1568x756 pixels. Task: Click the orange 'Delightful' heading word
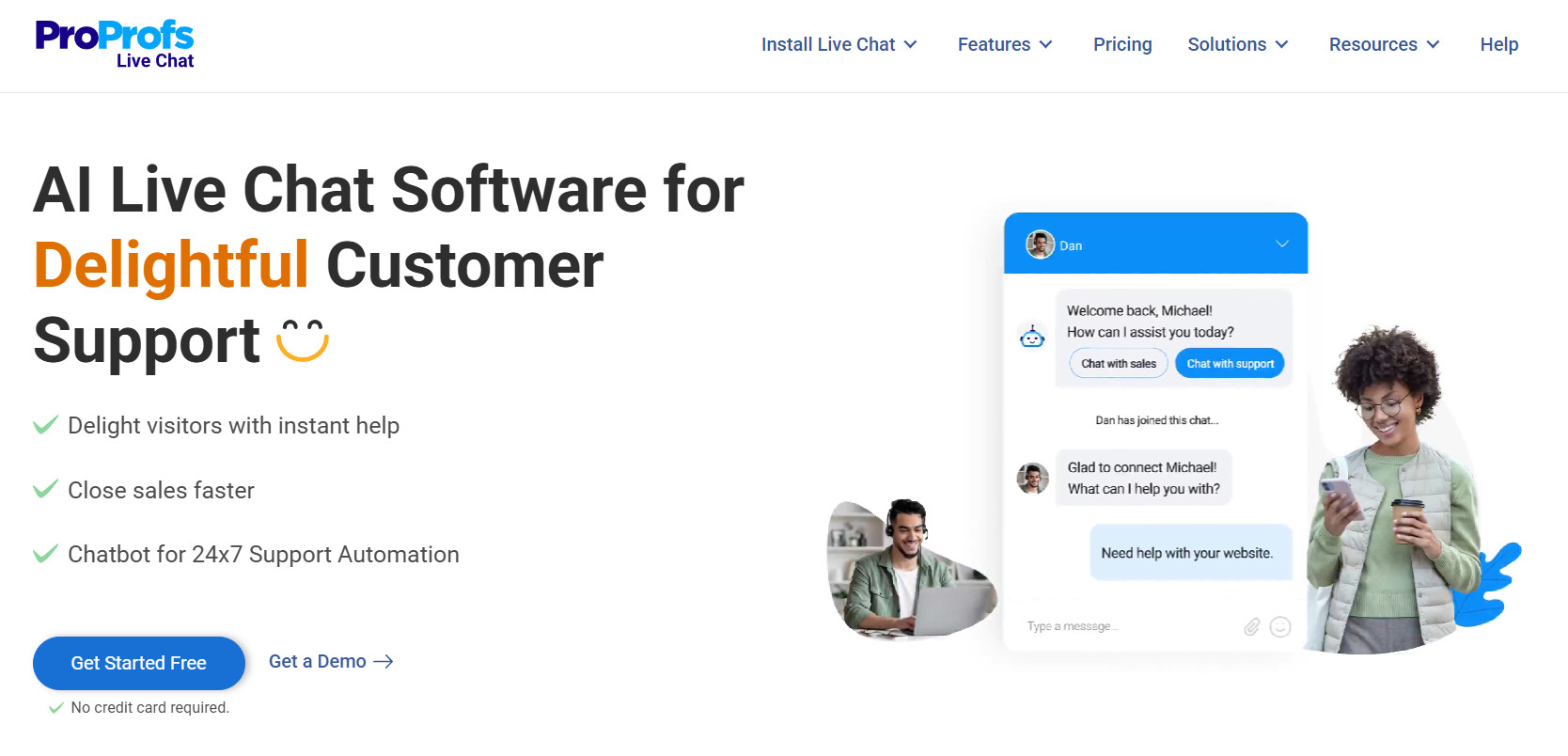[171, 264]
